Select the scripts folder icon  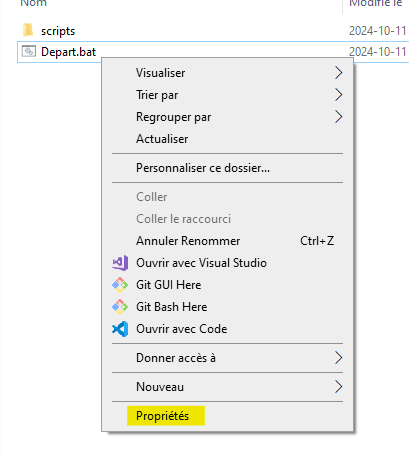click(28, 30)
